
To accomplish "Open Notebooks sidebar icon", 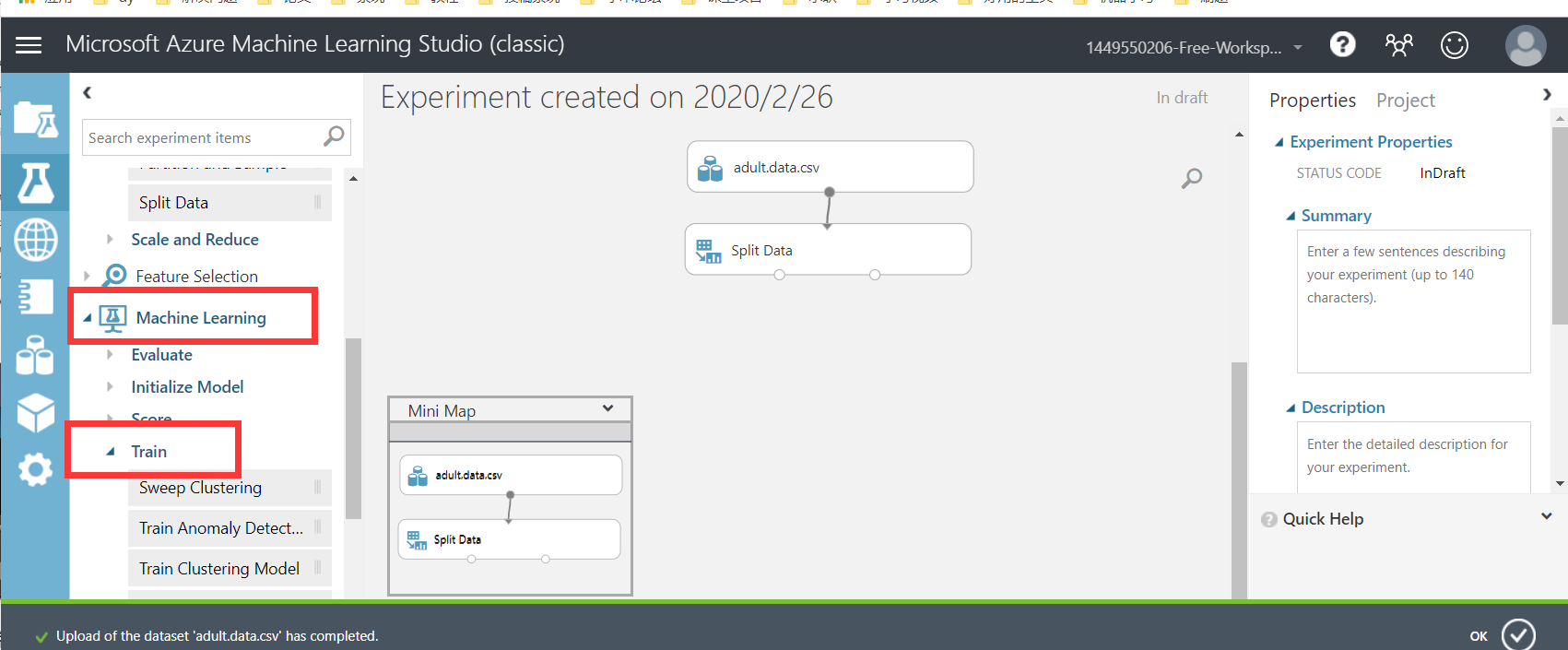I will 35,297.
